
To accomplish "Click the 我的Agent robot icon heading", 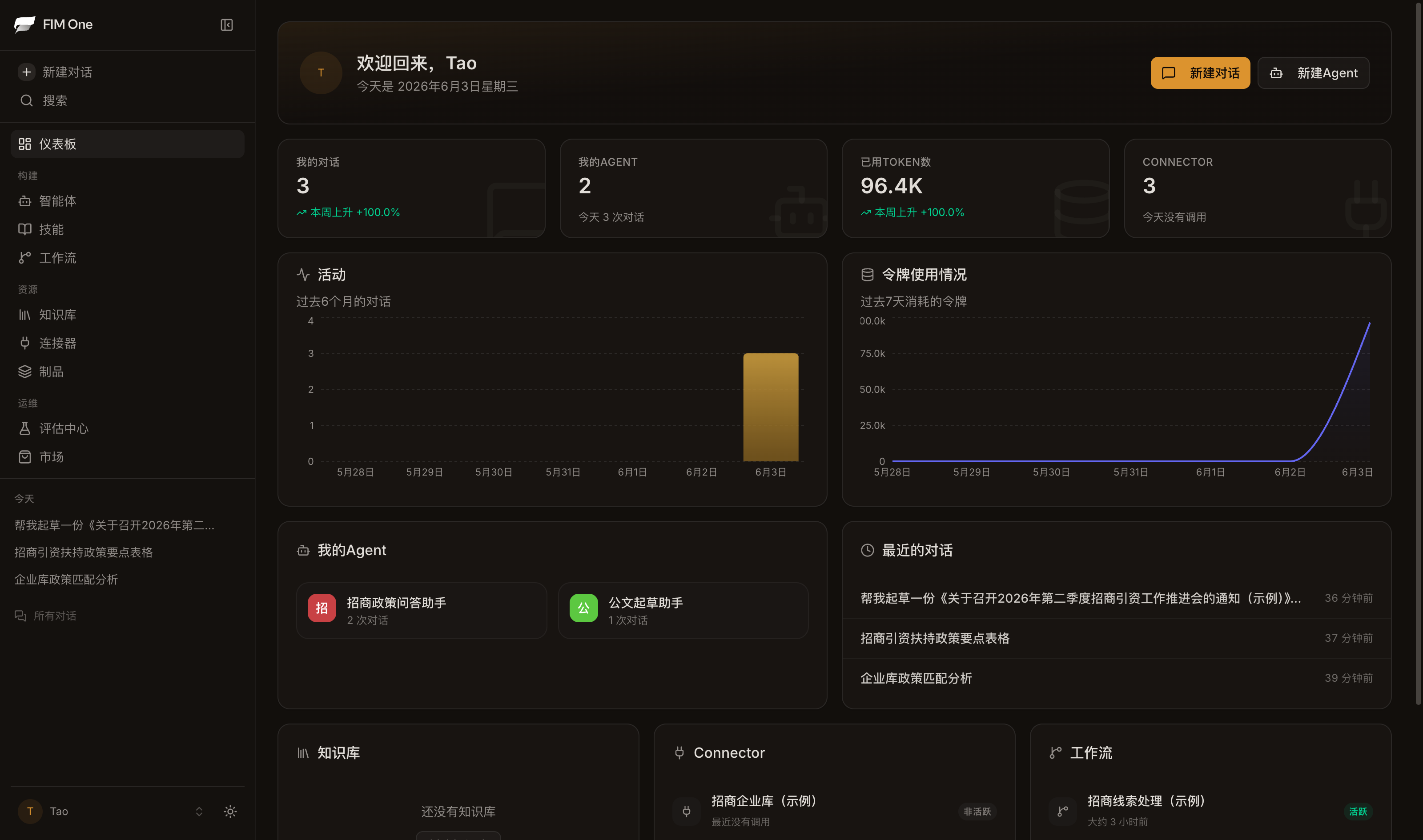I will tap(304, 550).
